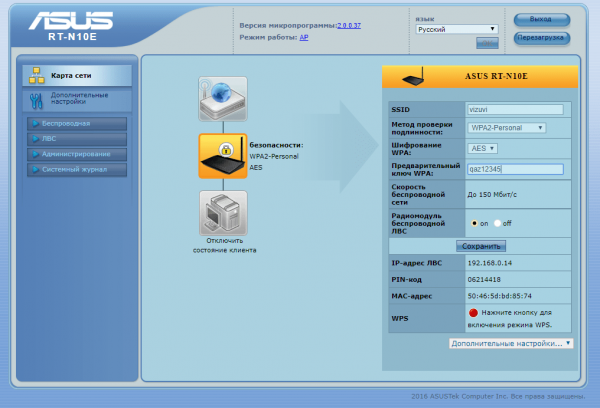Viewport: 600px width, 408px height.
Task: Click the До 150 Мбит/с speed value
Action: tap(492, 194)
